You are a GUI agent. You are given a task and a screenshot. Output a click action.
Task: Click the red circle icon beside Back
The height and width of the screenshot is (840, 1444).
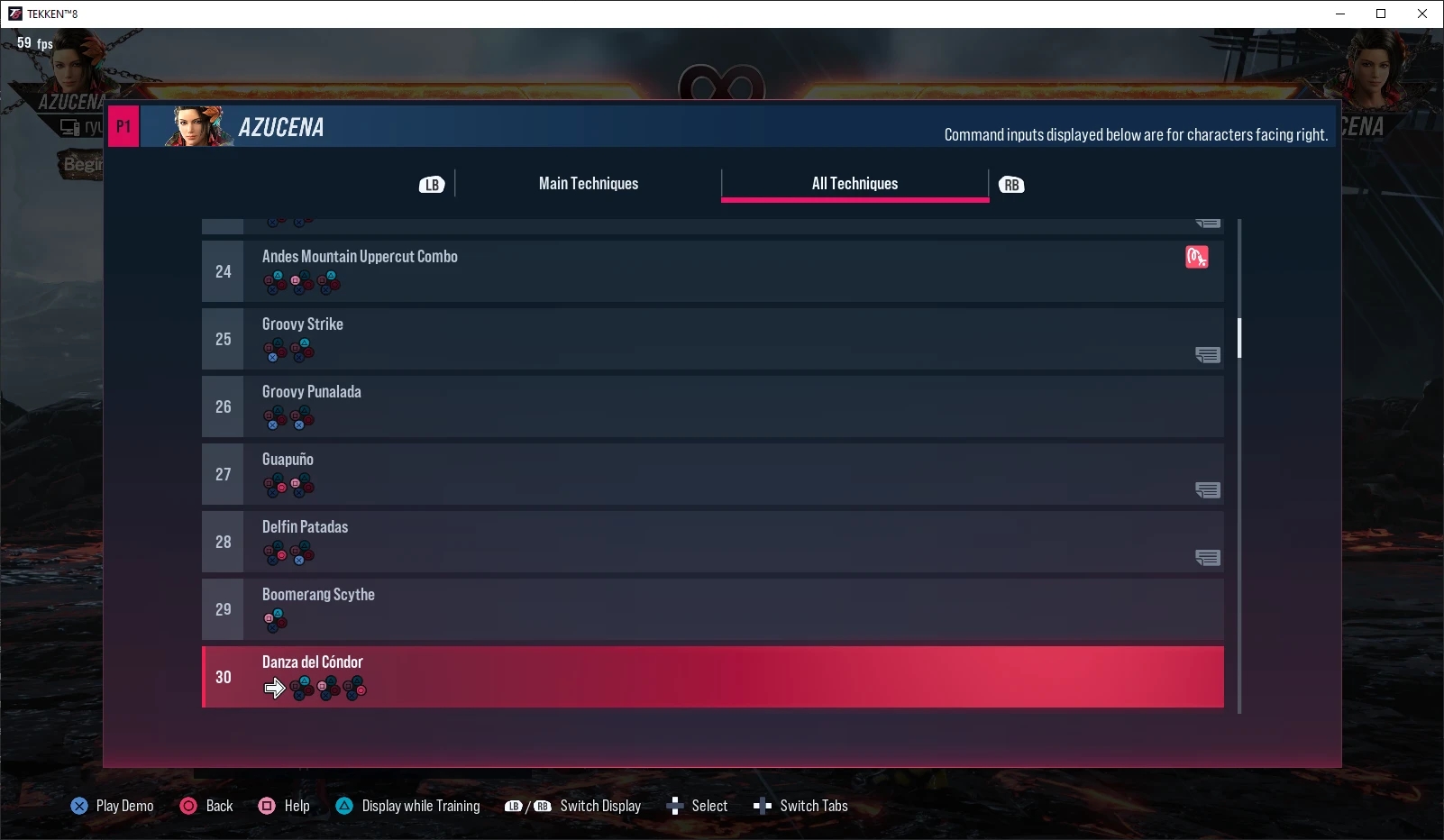pyautogui.click(x=188, y=806)
